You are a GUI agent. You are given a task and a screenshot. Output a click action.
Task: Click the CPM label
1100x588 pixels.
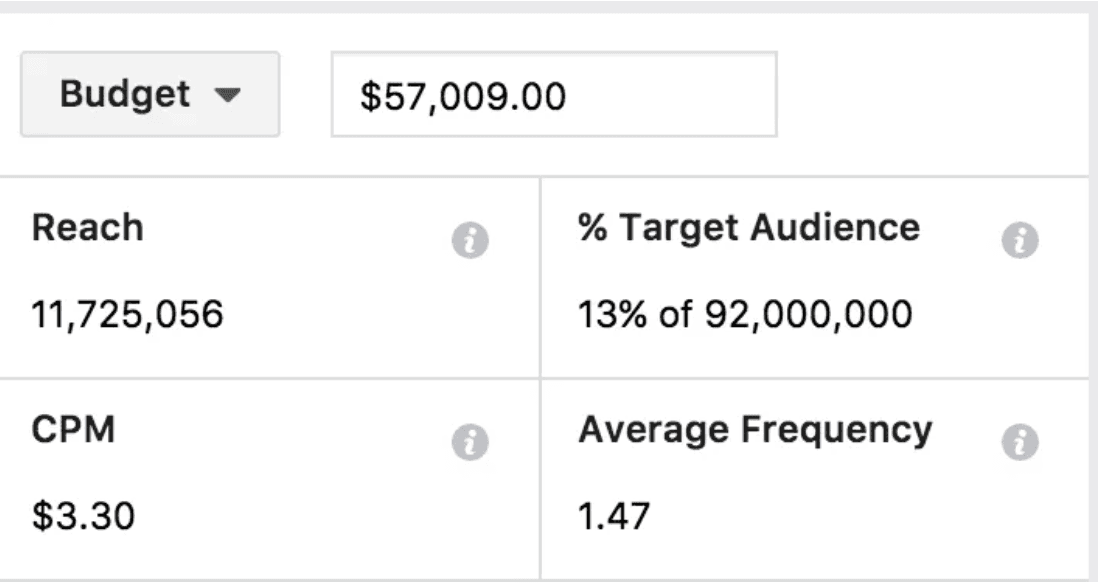coord(73,430)
